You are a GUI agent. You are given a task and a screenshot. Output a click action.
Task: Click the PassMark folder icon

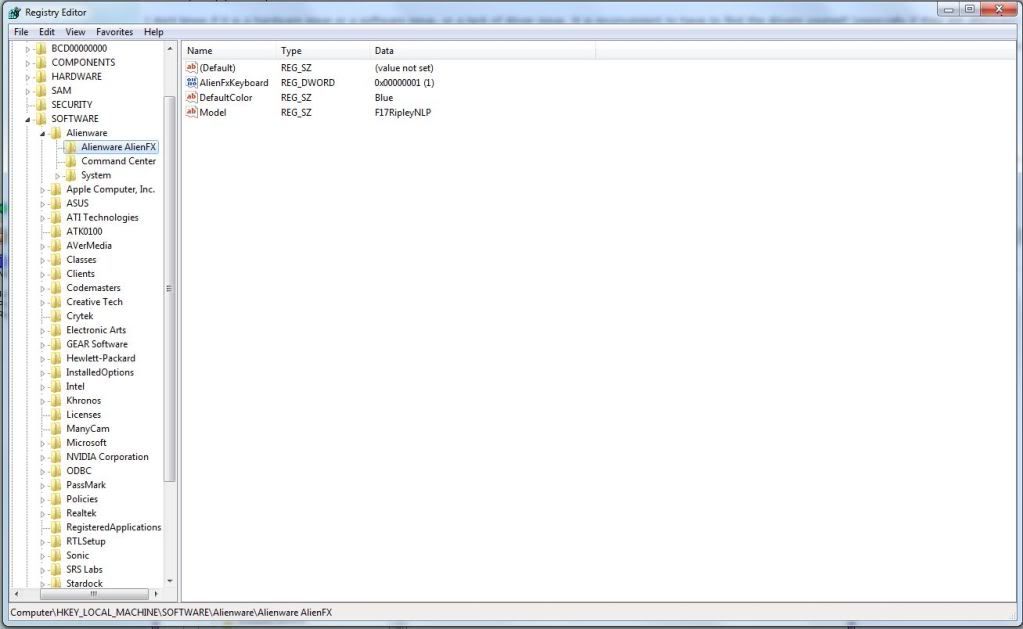pos(56,485)
